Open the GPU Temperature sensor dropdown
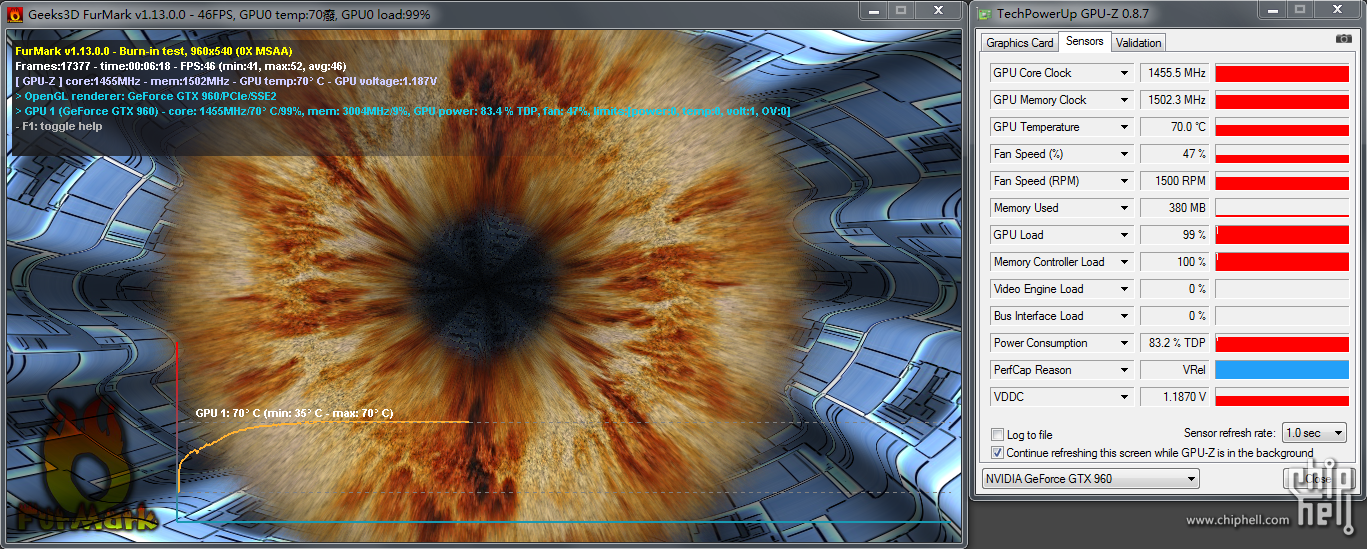This screenshot has height=549, width=1367. click(1125, 127)
